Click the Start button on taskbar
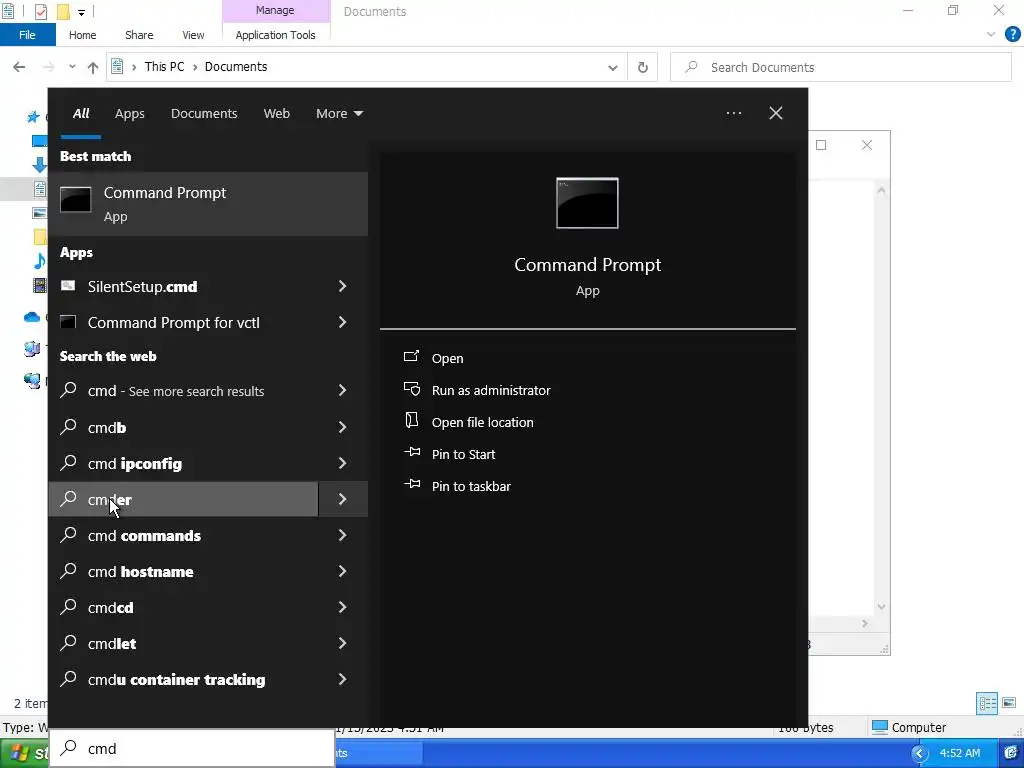The height and width of the screenshot is (768, 1024). 25,753
